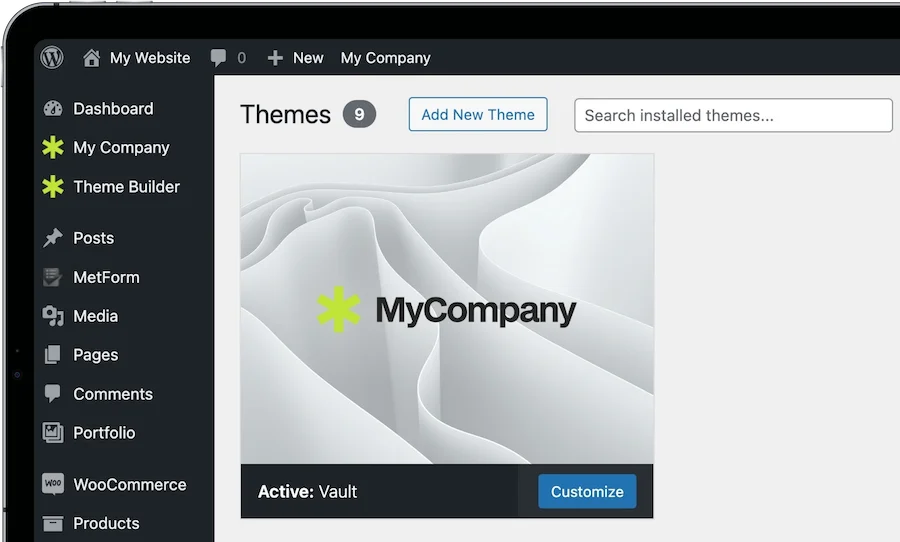Open Comments in sidebar
The width and height of the screenshot is (900, 542).
point(113,394)
